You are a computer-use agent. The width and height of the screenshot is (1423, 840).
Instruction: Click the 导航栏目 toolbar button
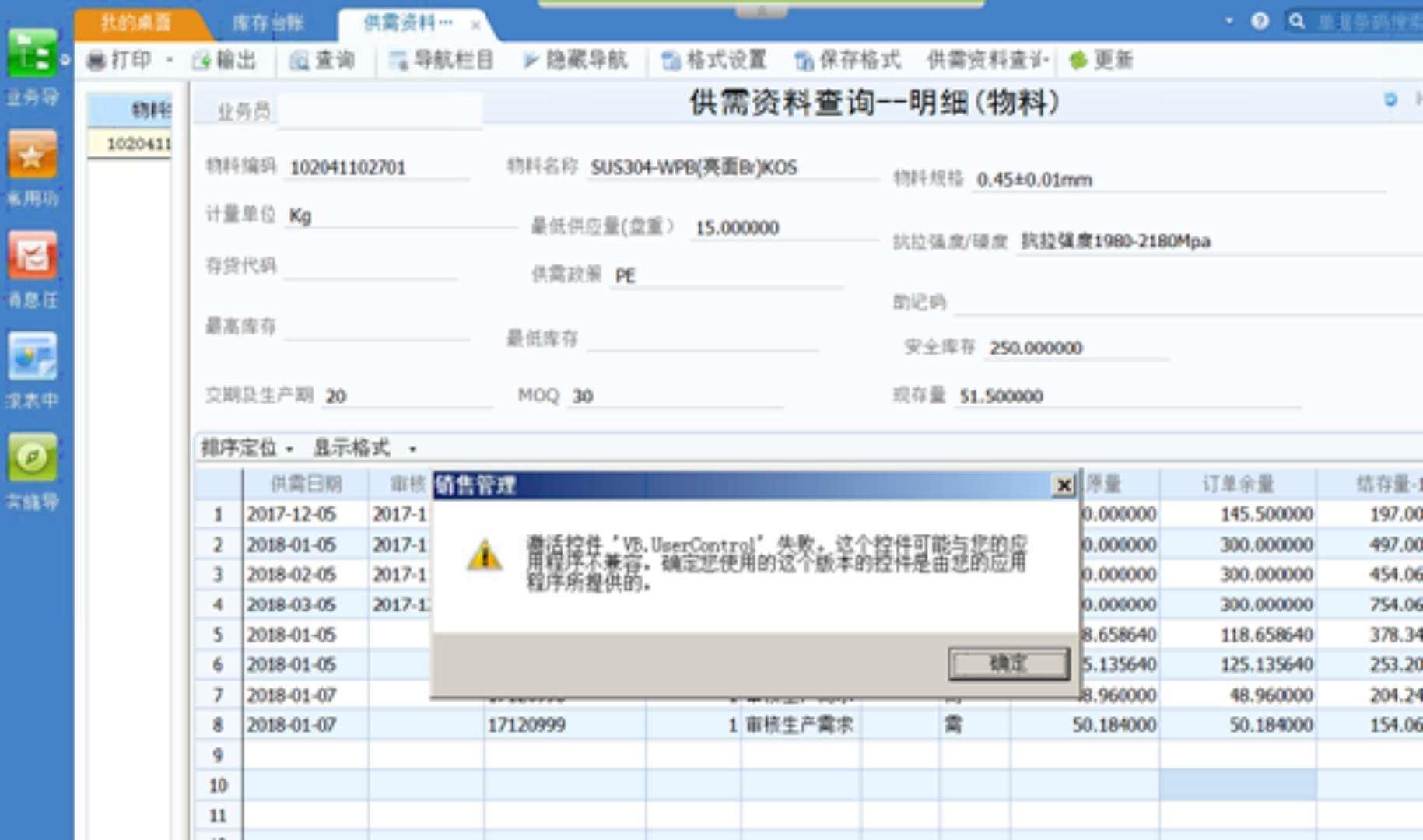442,61
